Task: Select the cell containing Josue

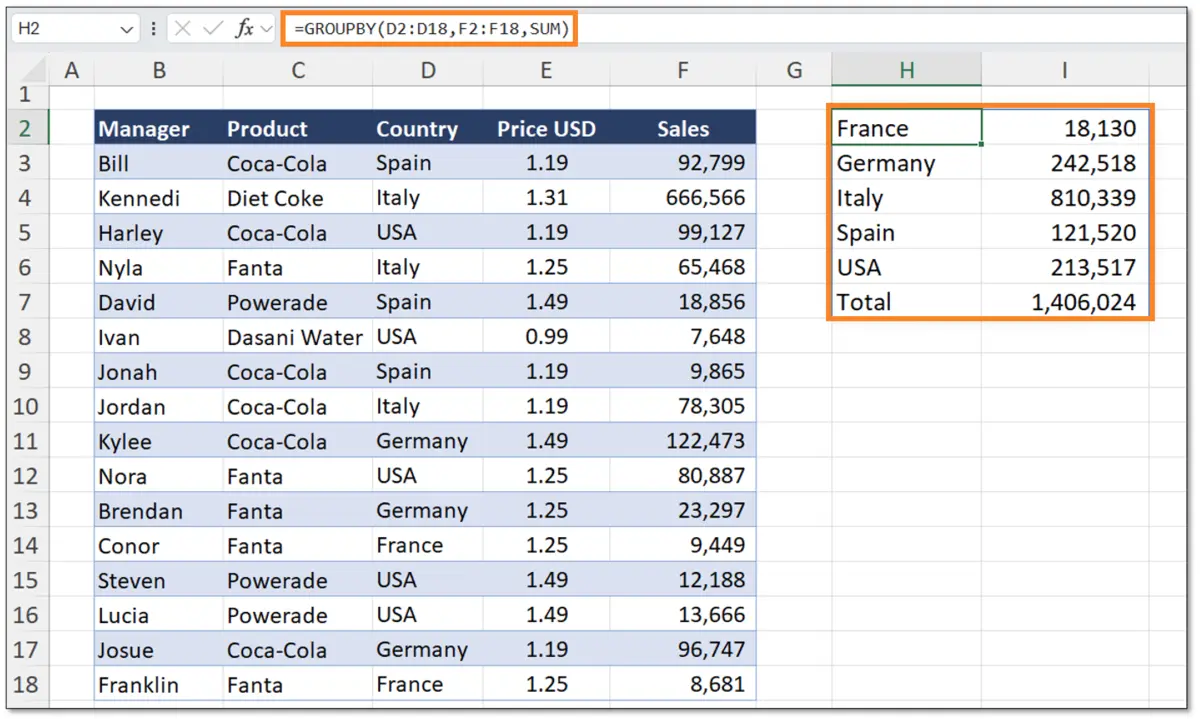Action: pyautogui.click(x=158, y=650)
